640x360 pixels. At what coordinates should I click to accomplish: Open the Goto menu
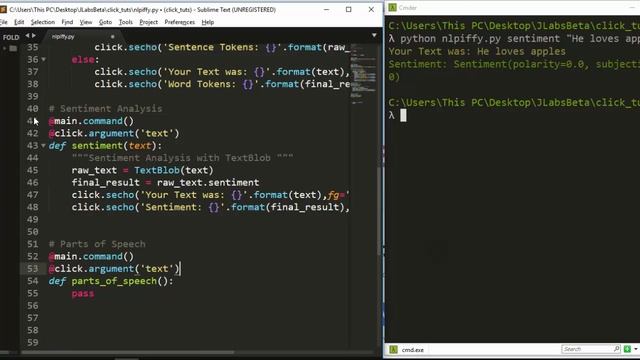[x=105, y=22]
